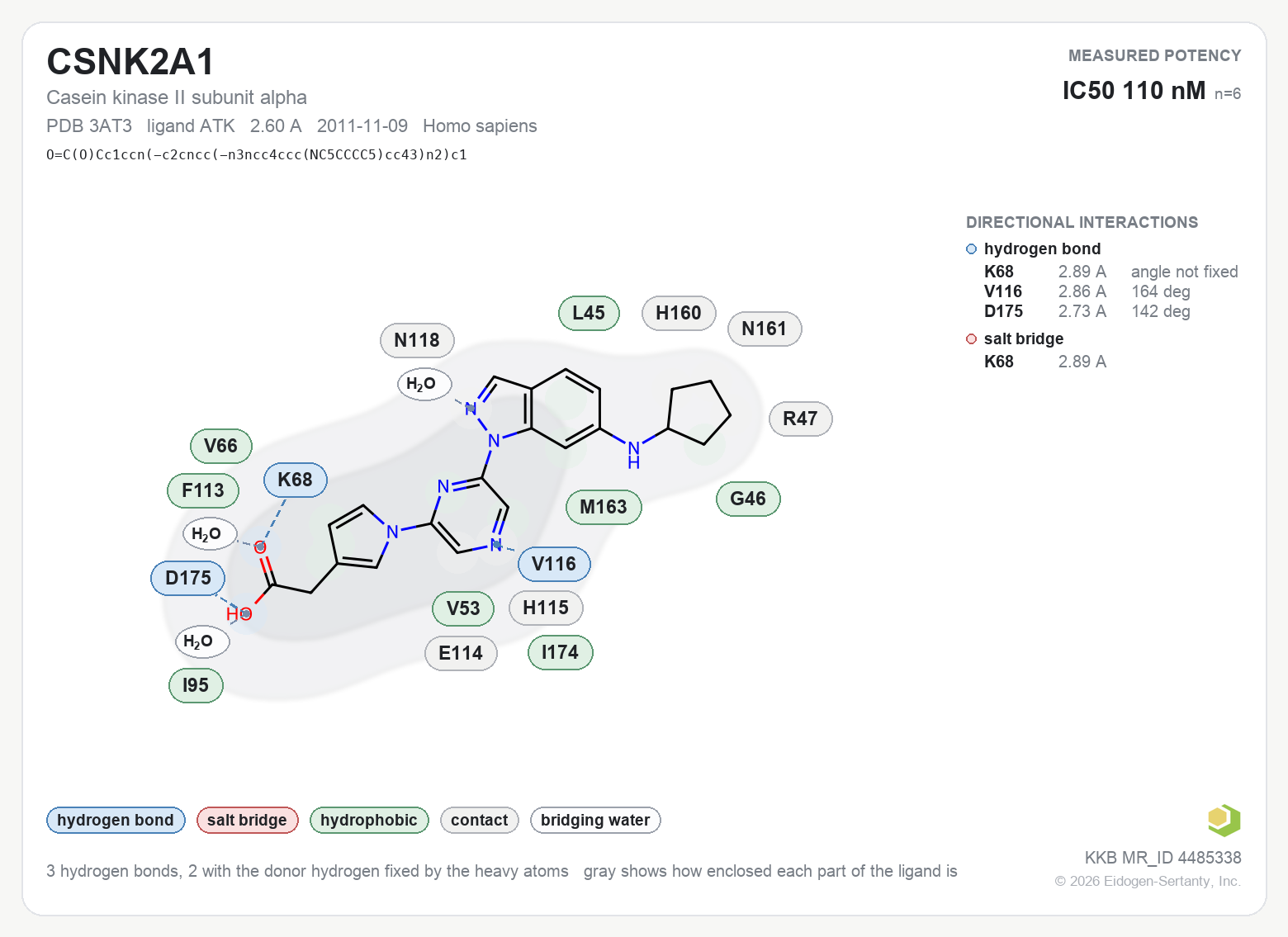
Task: Click the 2011-11-09 date
Action: coord(362,125)
